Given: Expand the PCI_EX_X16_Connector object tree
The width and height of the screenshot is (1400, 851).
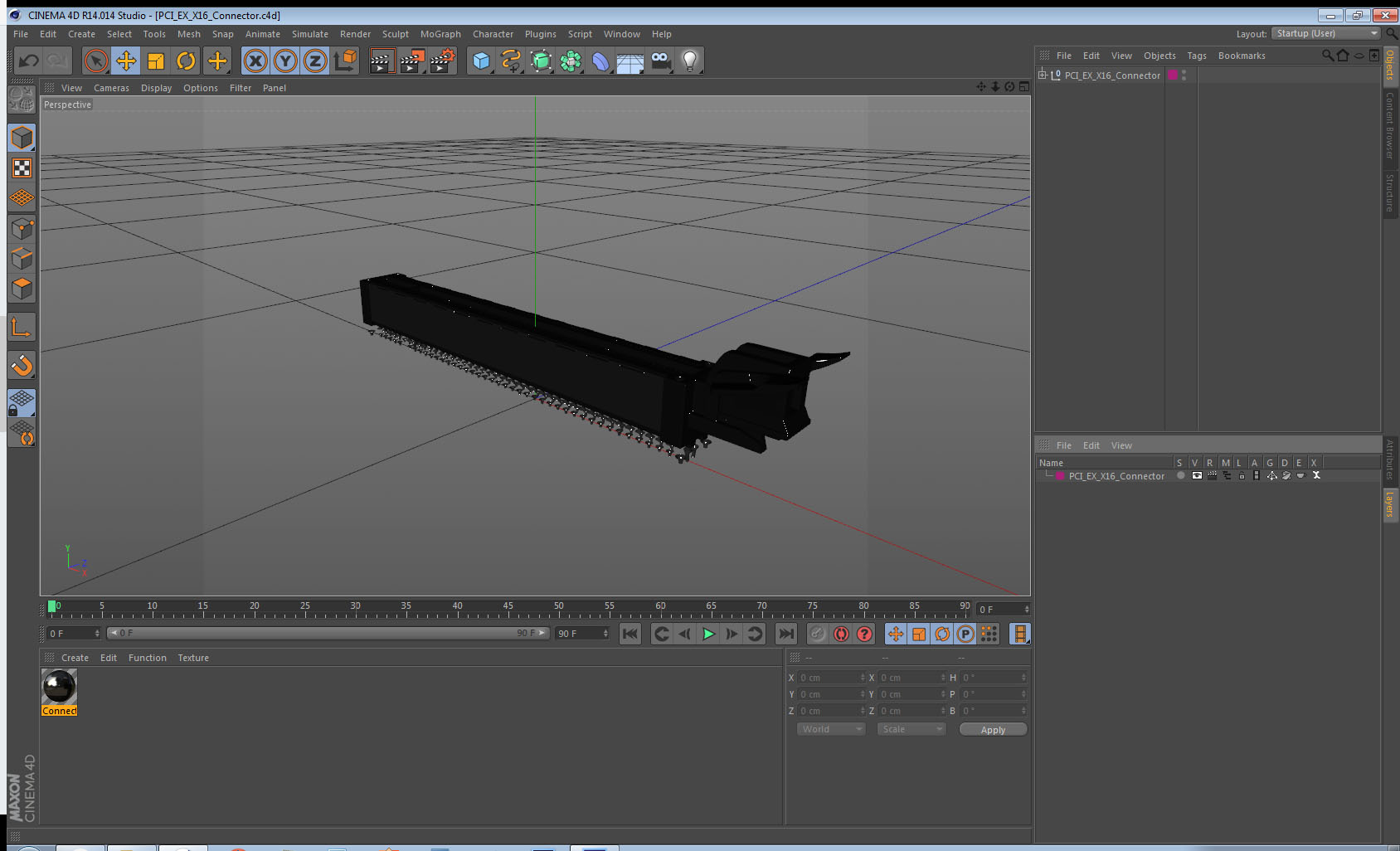Looking at the screenshot, I should point(1043,75).
